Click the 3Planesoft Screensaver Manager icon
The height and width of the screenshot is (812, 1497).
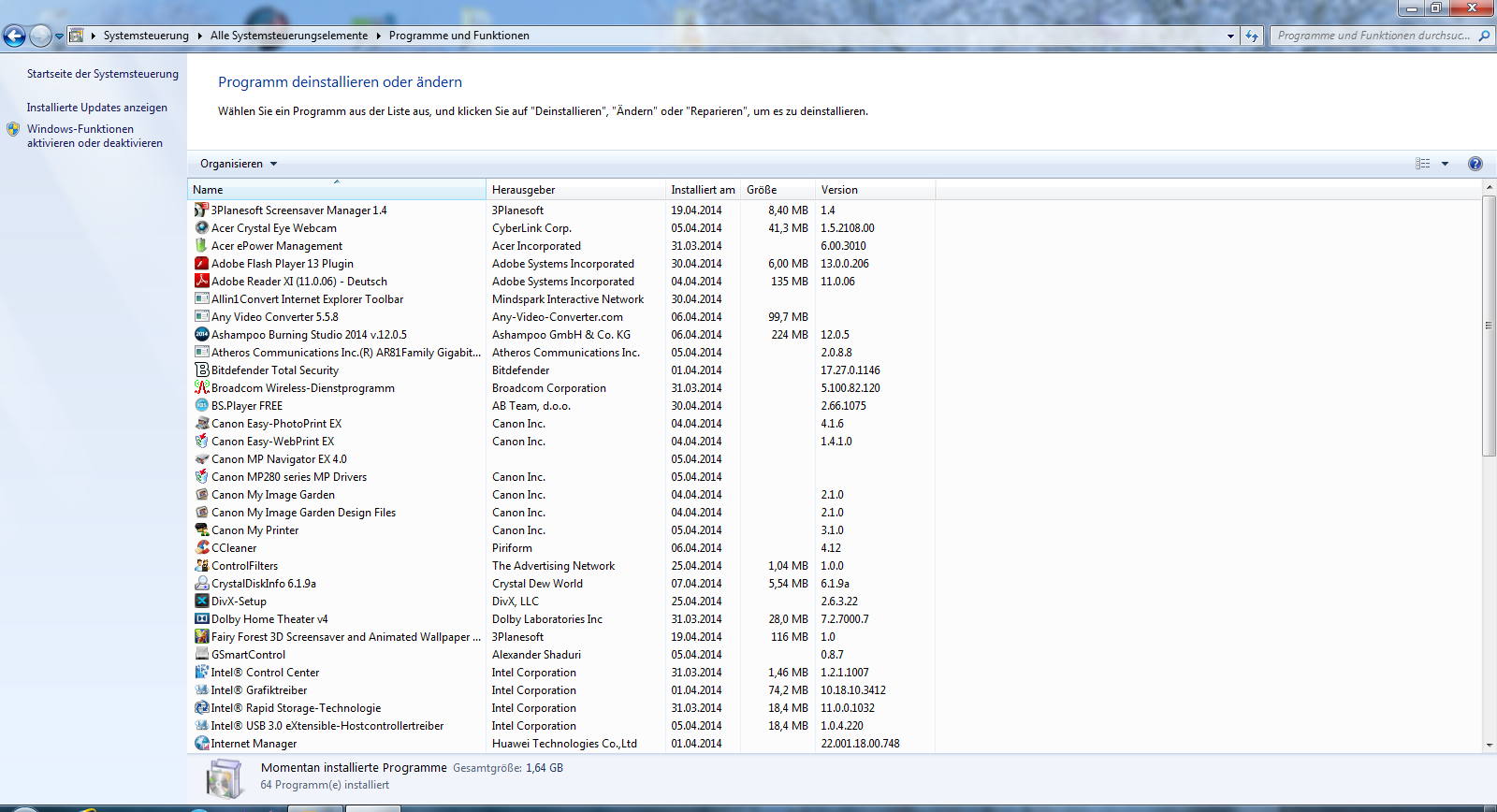(x=201, y=210)
